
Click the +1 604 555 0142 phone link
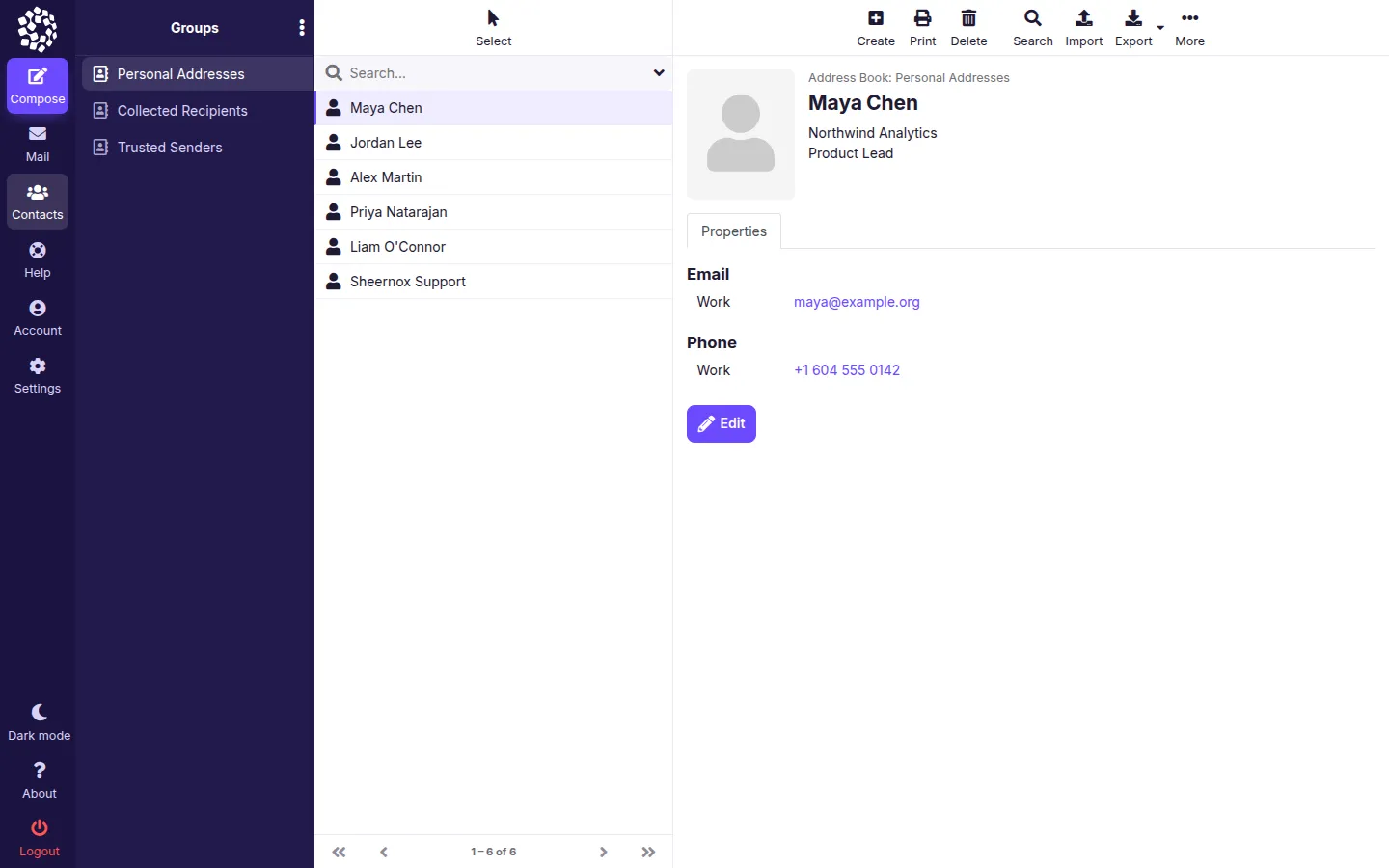click(847, 370)
